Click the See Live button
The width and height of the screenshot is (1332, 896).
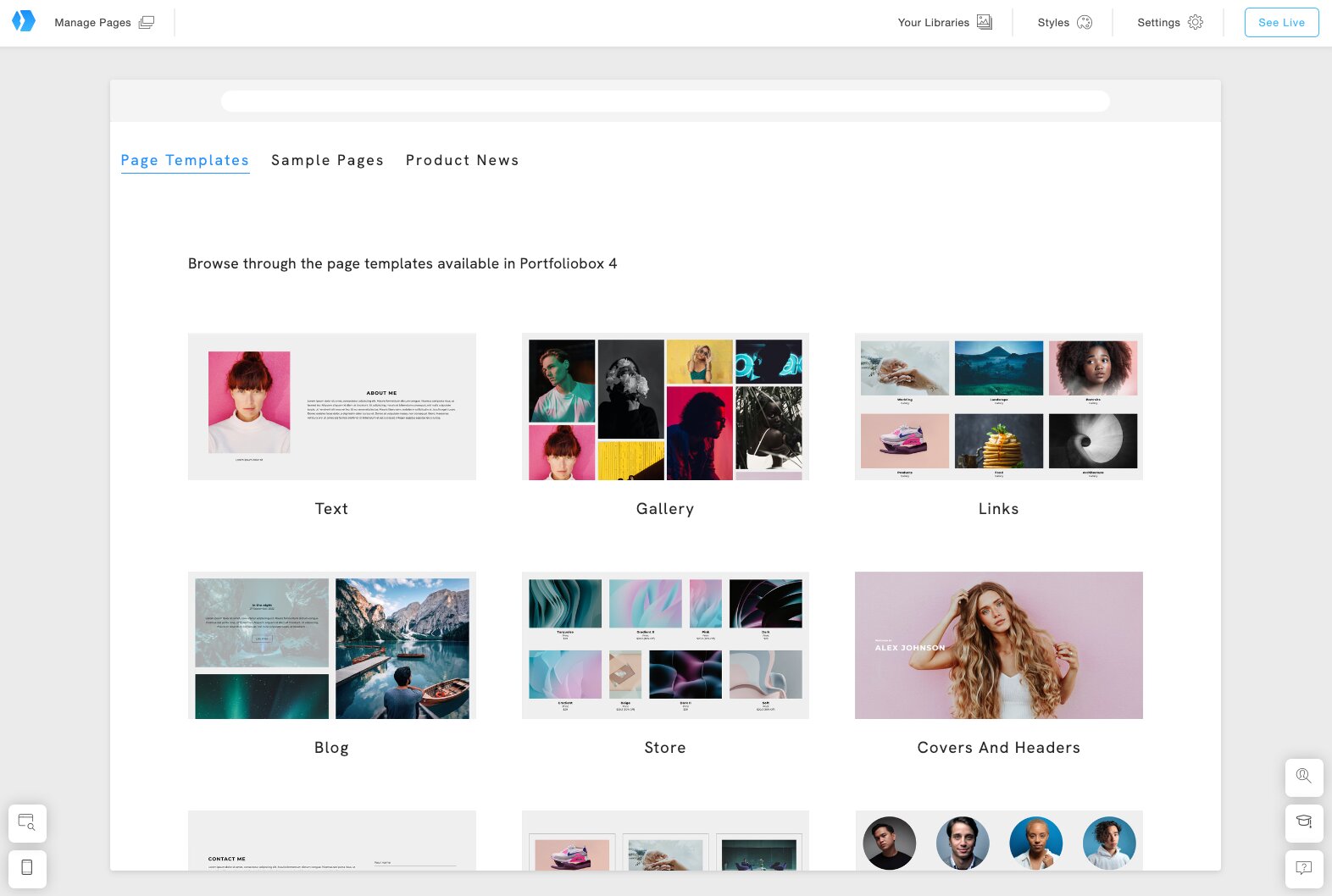click(x=1281, y=23)
